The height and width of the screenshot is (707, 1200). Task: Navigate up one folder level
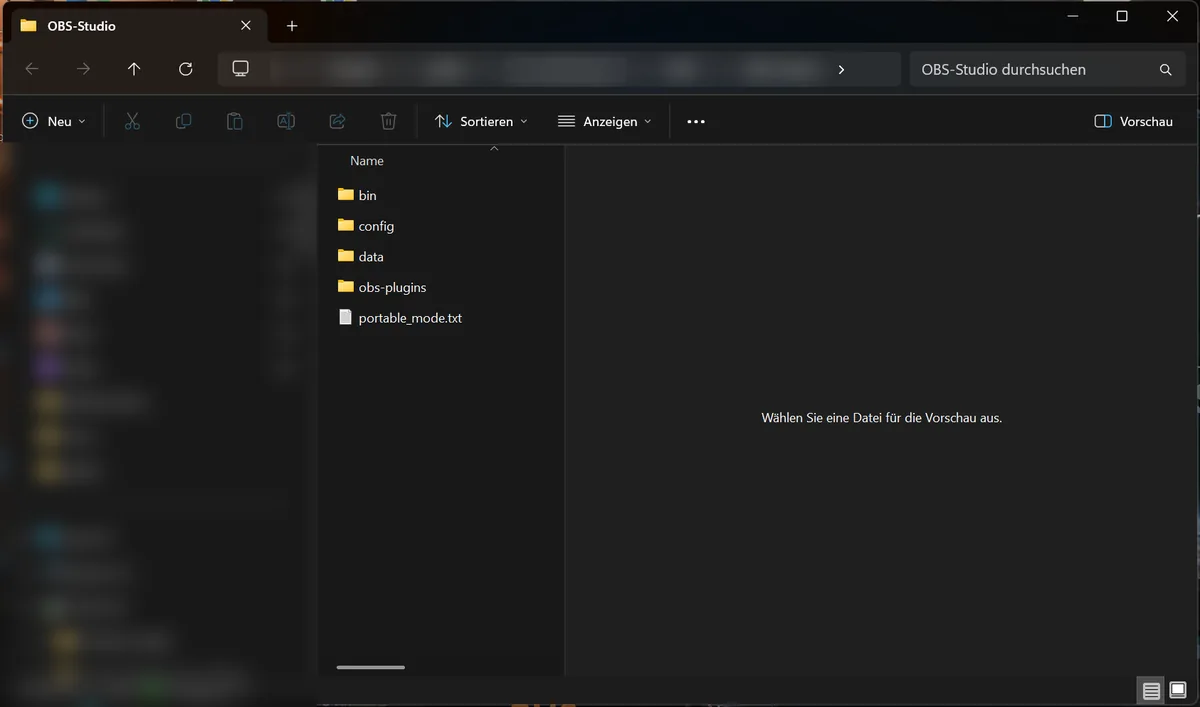click(134, 69)
